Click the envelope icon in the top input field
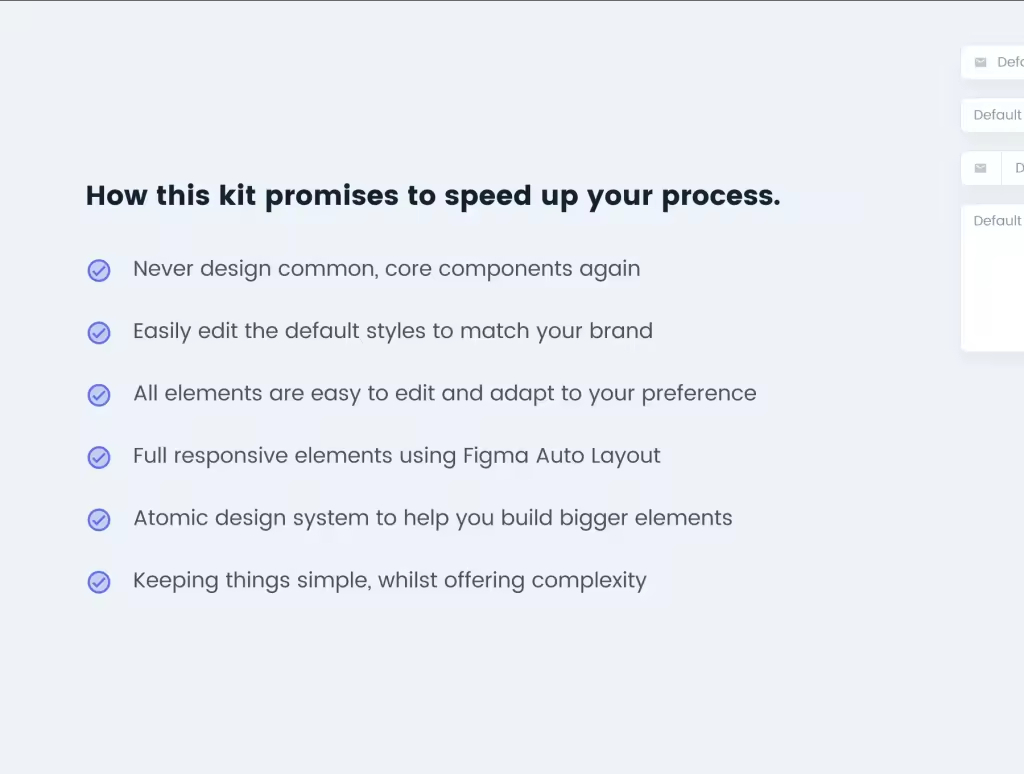This screenshot has height=774, width=1024. pyautogui.click(x=980, y=63)
